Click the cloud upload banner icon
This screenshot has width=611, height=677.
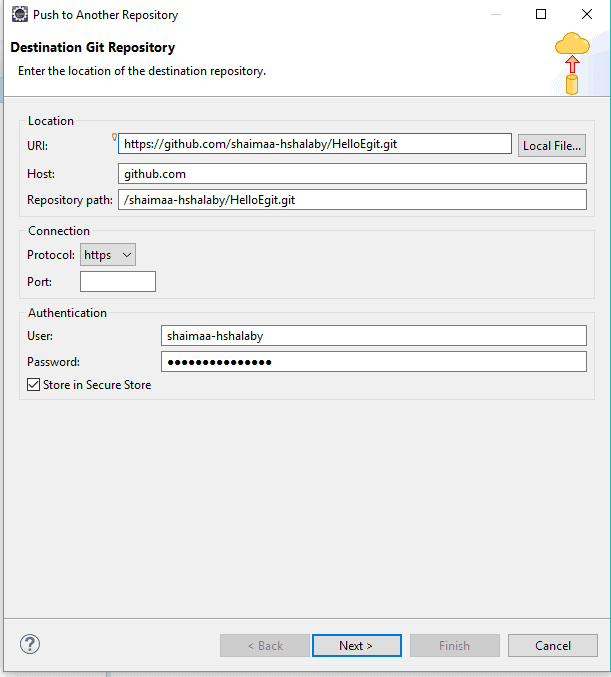(x=572, y=62)
